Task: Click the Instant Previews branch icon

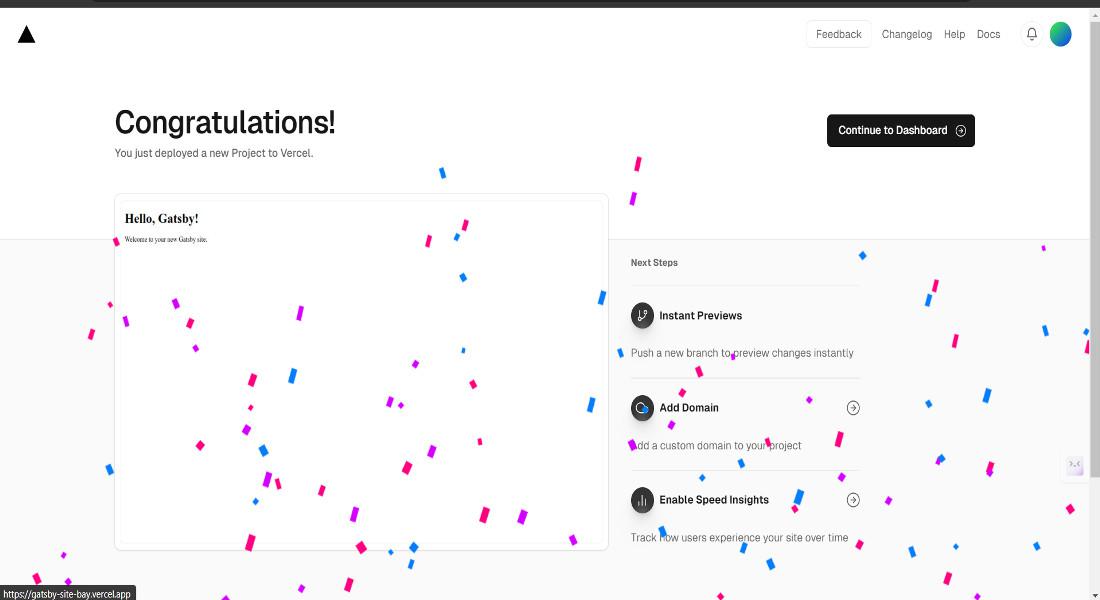Action: 642,316
